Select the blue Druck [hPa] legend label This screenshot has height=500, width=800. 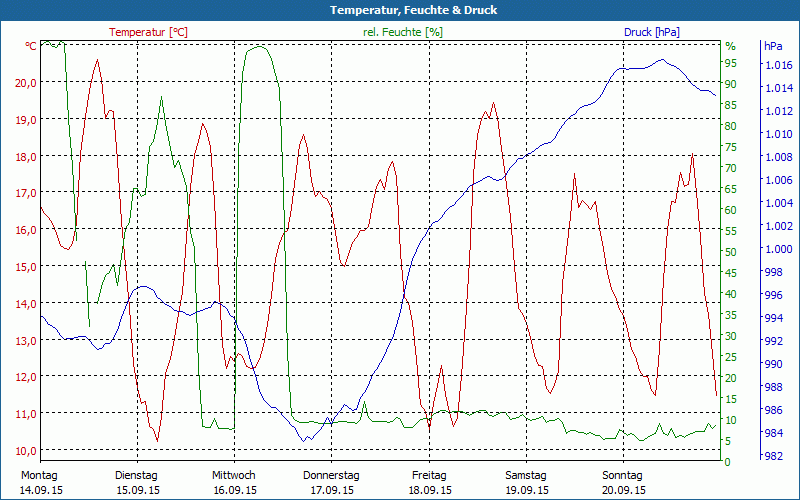click(651, 32)
